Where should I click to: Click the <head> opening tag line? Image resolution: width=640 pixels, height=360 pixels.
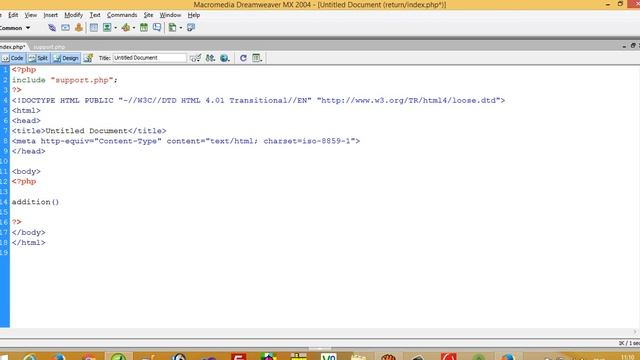pyautogui.click(x=26, y=121)
